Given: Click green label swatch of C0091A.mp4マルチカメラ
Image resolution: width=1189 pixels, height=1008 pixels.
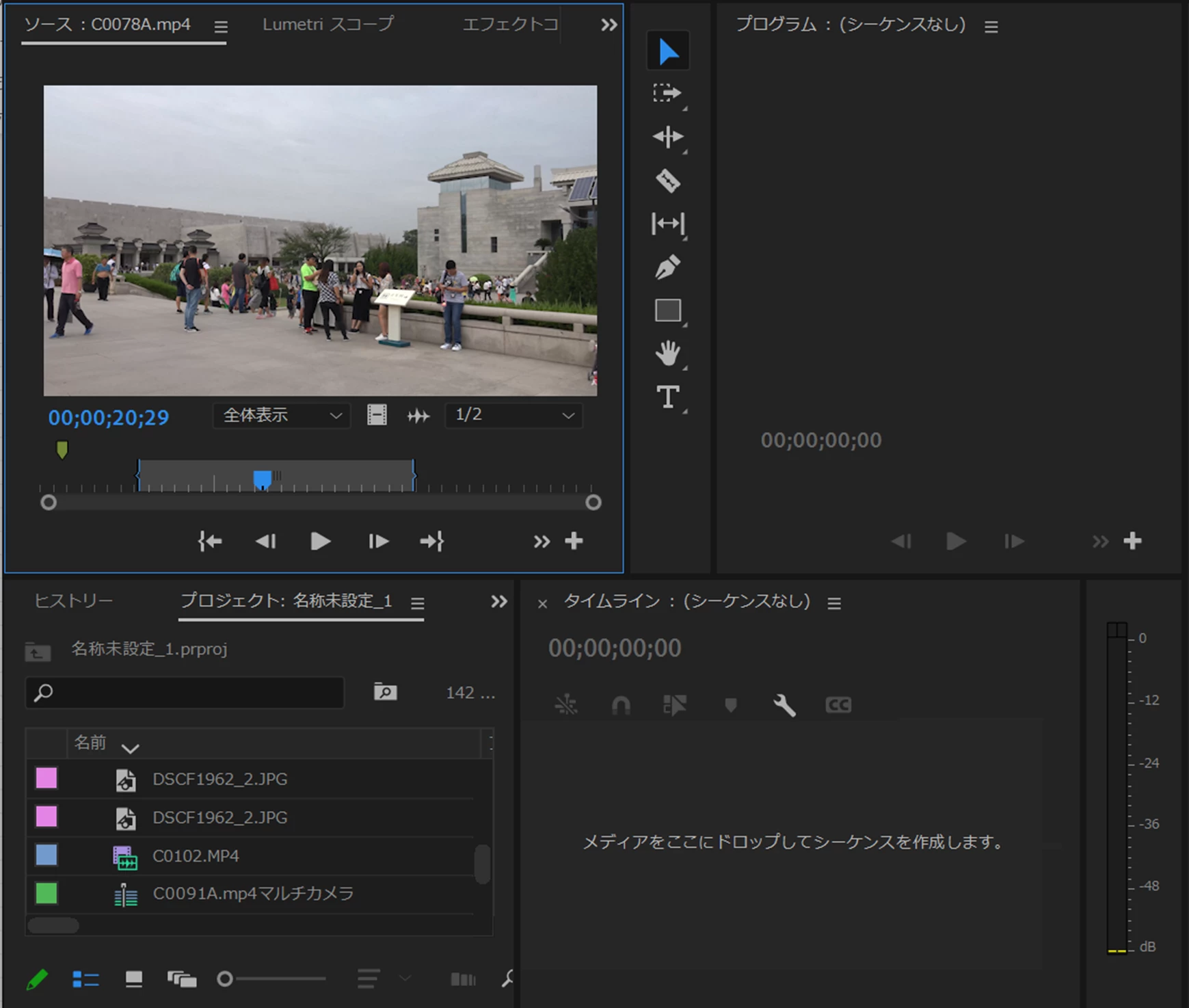Looking at the screenshot, I should [46, 893].
